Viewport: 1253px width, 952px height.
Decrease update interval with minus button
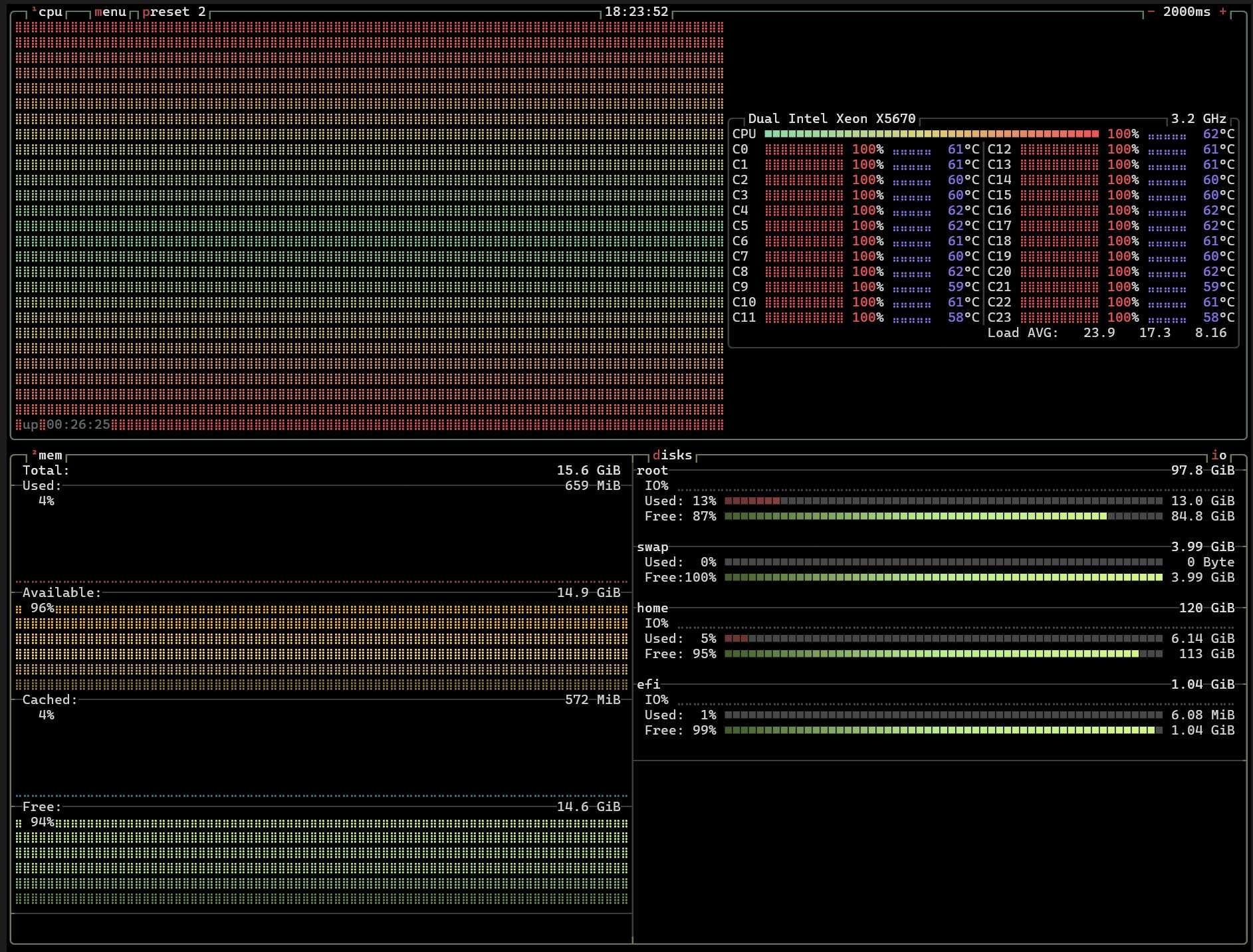point(1151,12)
